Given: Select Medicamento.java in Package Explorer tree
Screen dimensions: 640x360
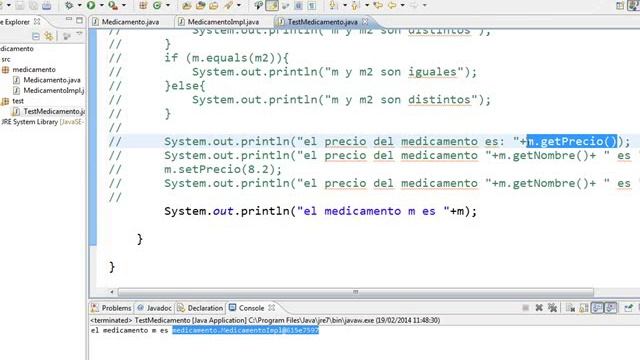Looking at the screenshot, I should click(x=52, y=80).
